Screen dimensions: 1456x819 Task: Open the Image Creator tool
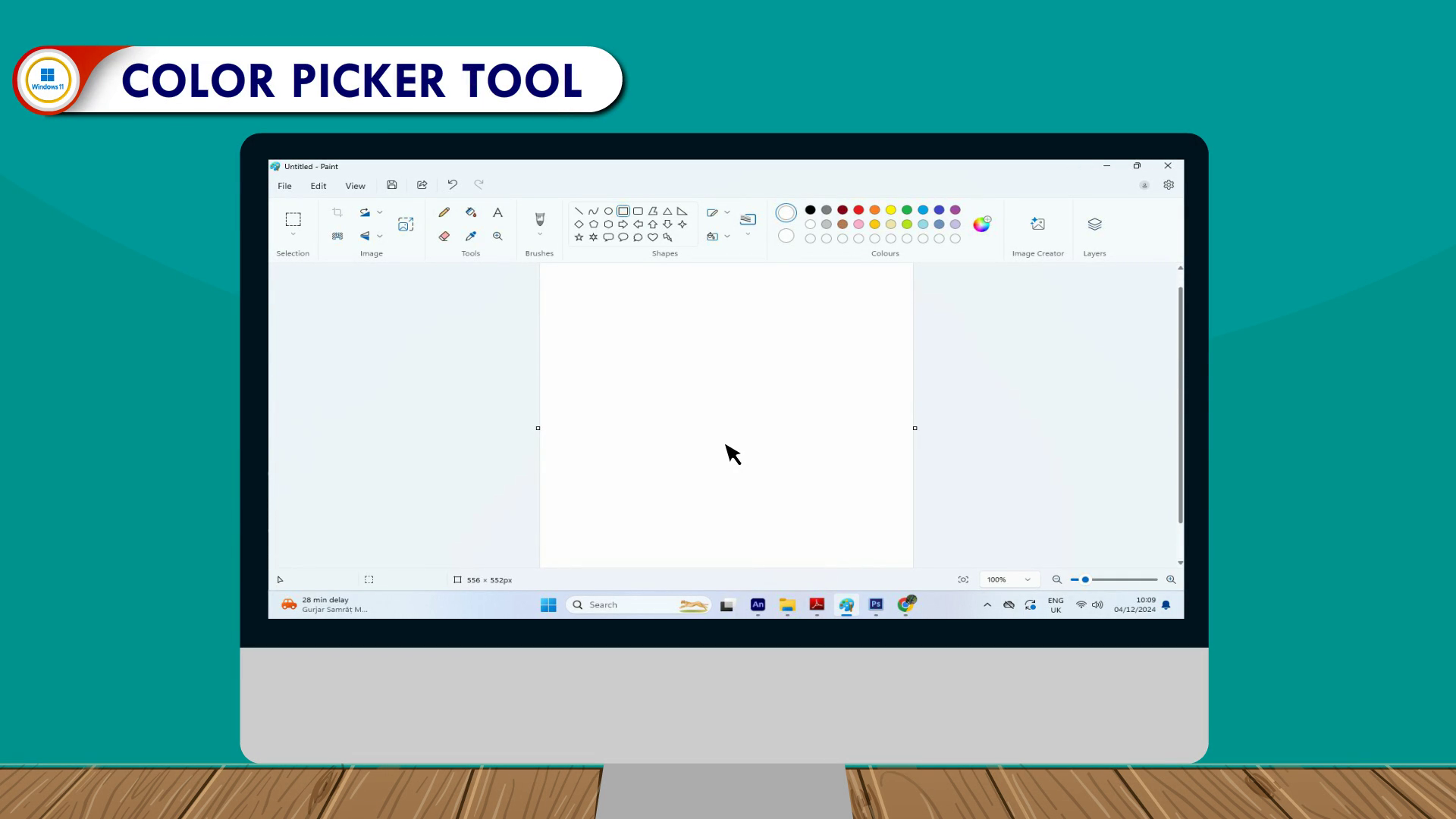[1037, 224]
